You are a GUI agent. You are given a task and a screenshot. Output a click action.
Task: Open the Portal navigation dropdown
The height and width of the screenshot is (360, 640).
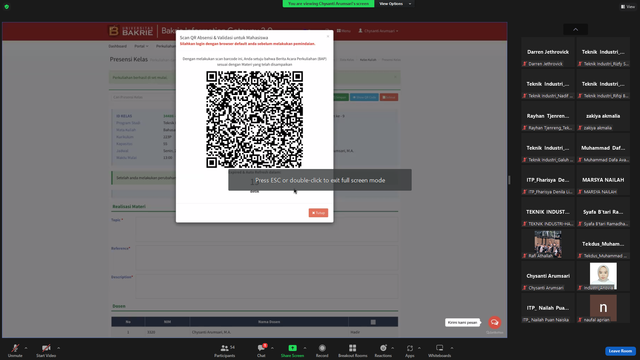tap(141, 46)
